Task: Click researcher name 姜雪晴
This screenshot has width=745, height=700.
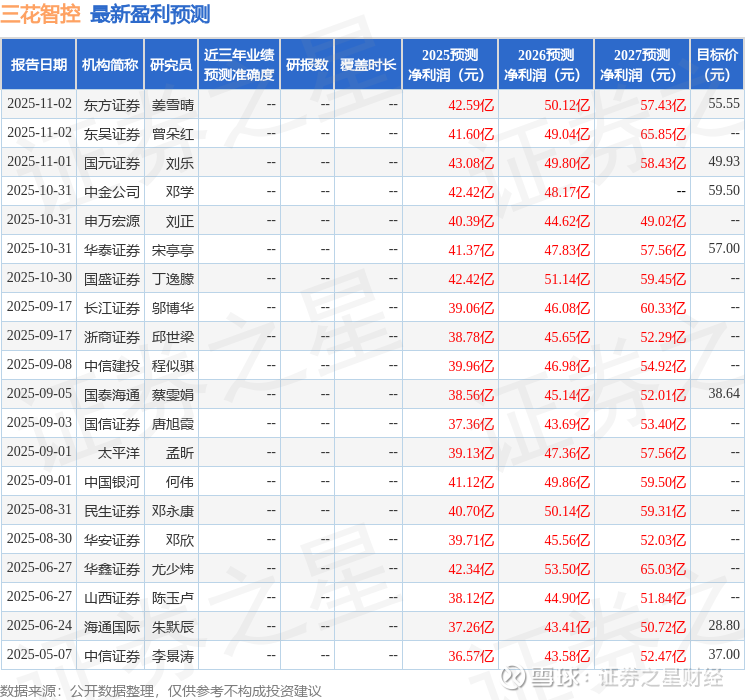Action: point(173,105)
